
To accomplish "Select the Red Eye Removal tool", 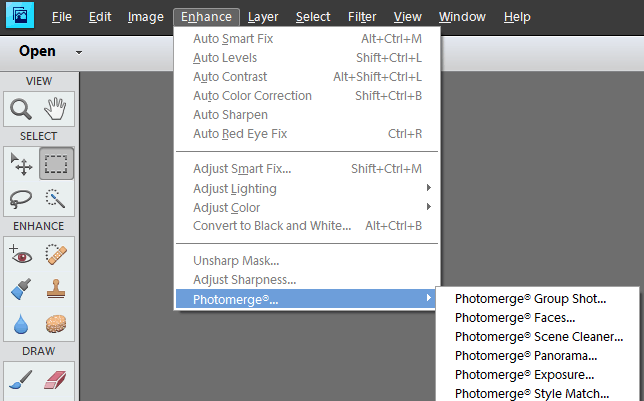I will click(x=20, y=253).
